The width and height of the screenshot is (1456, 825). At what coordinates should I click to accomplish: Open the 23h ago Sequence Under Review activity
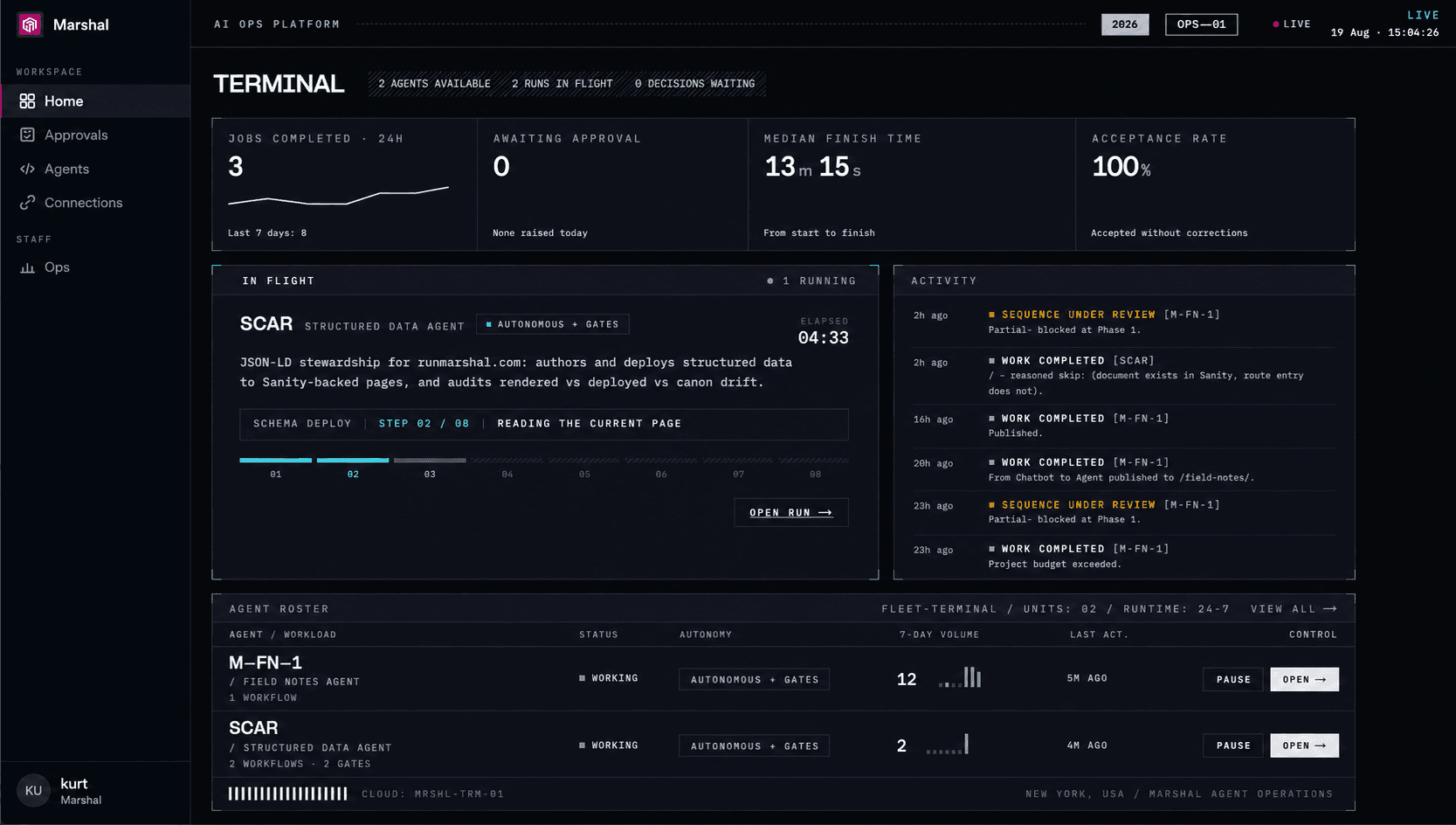(1124, 512)
